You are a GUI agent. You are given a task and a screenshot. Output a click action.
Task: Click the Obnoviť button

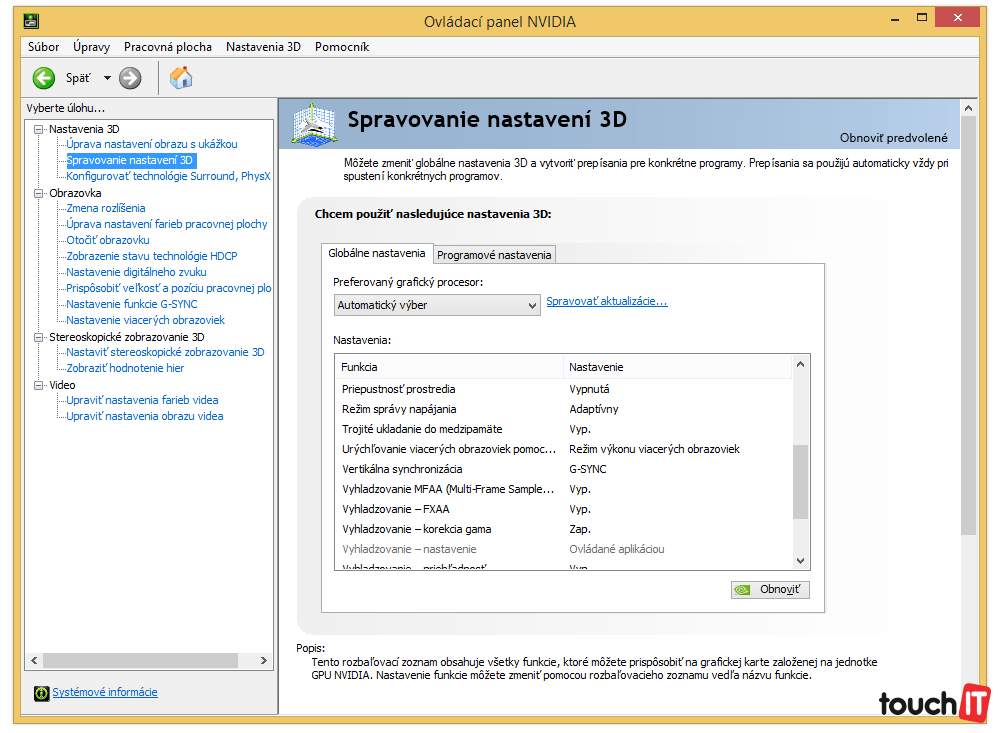pos(770,590)
